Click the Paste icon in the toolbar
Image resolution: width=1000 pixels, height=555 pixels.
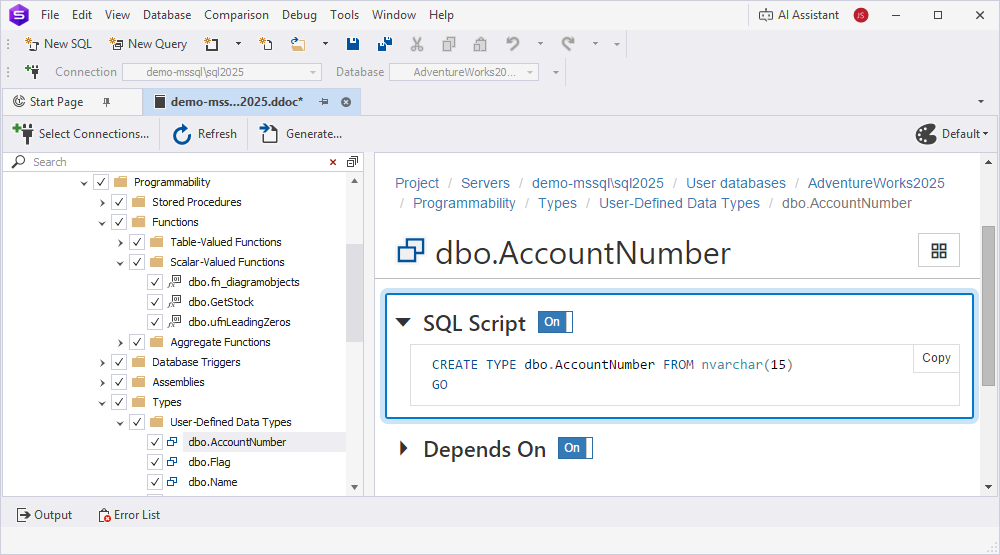click(x=480, y=44)
